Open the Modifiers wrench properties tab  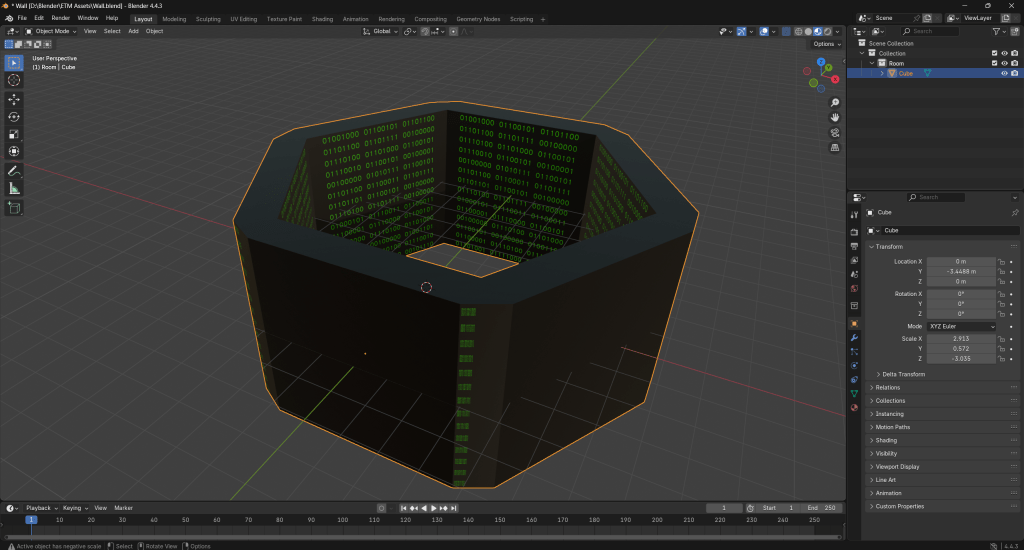click(854, 338)
